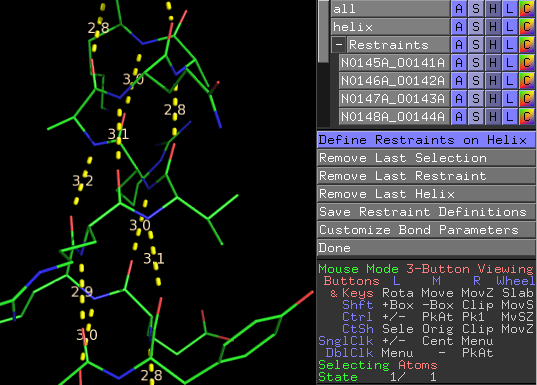Open Color menu for N0146A_O0142A
The image size is (537, 385).
(527, 80)
